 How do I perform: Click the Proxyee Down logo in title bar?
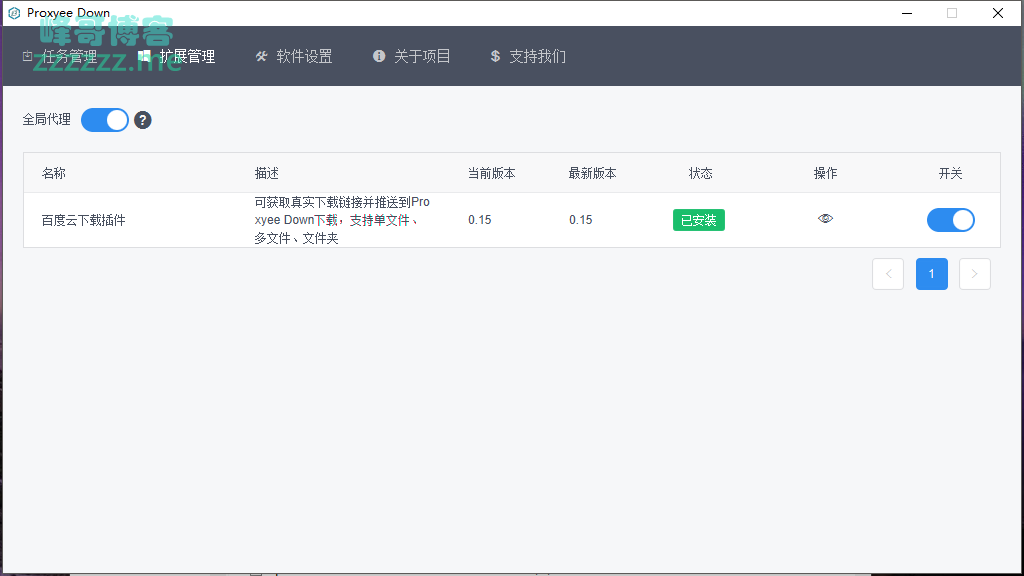pos(14,13)
